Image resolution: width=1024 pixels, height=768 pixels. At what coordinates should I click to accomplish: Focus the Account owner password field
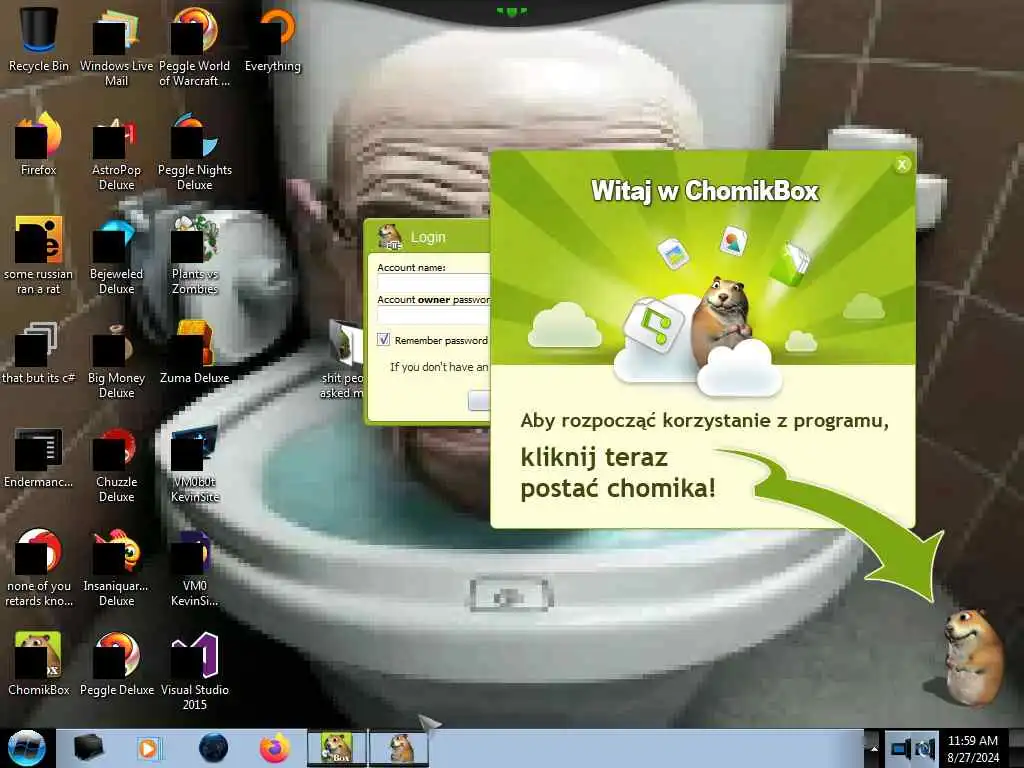click(x=434, y=315)
